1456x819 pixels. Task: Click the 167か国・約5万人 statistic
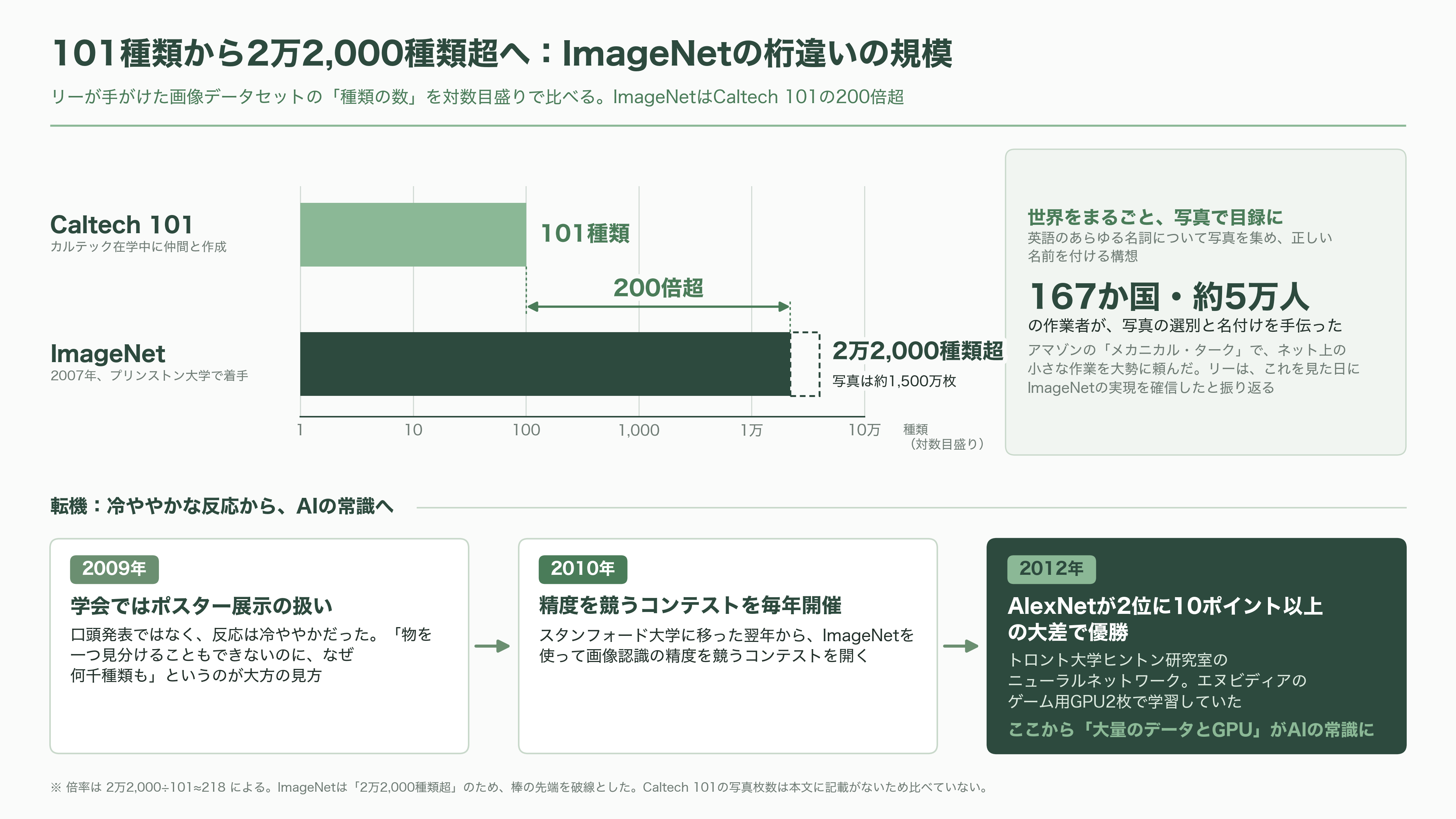[x=1169, y=296]
